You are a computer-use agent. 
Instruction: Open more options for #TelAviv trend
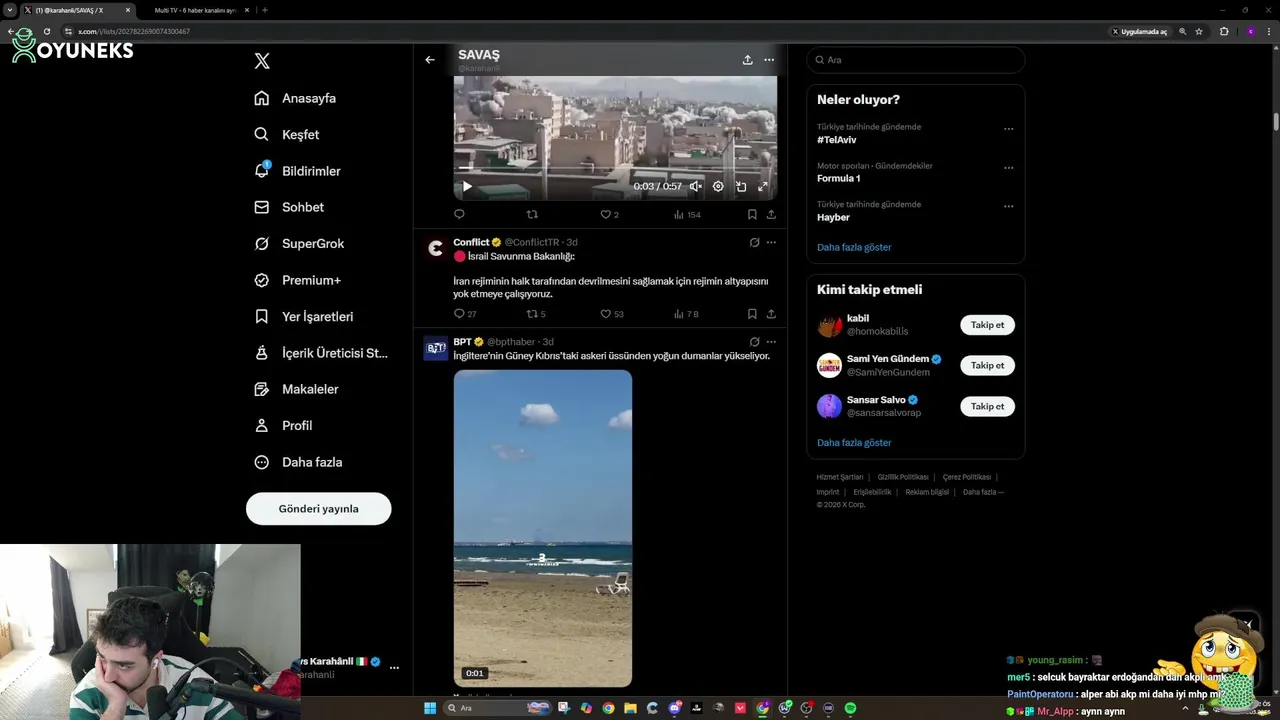click(x=1008, y=129)
